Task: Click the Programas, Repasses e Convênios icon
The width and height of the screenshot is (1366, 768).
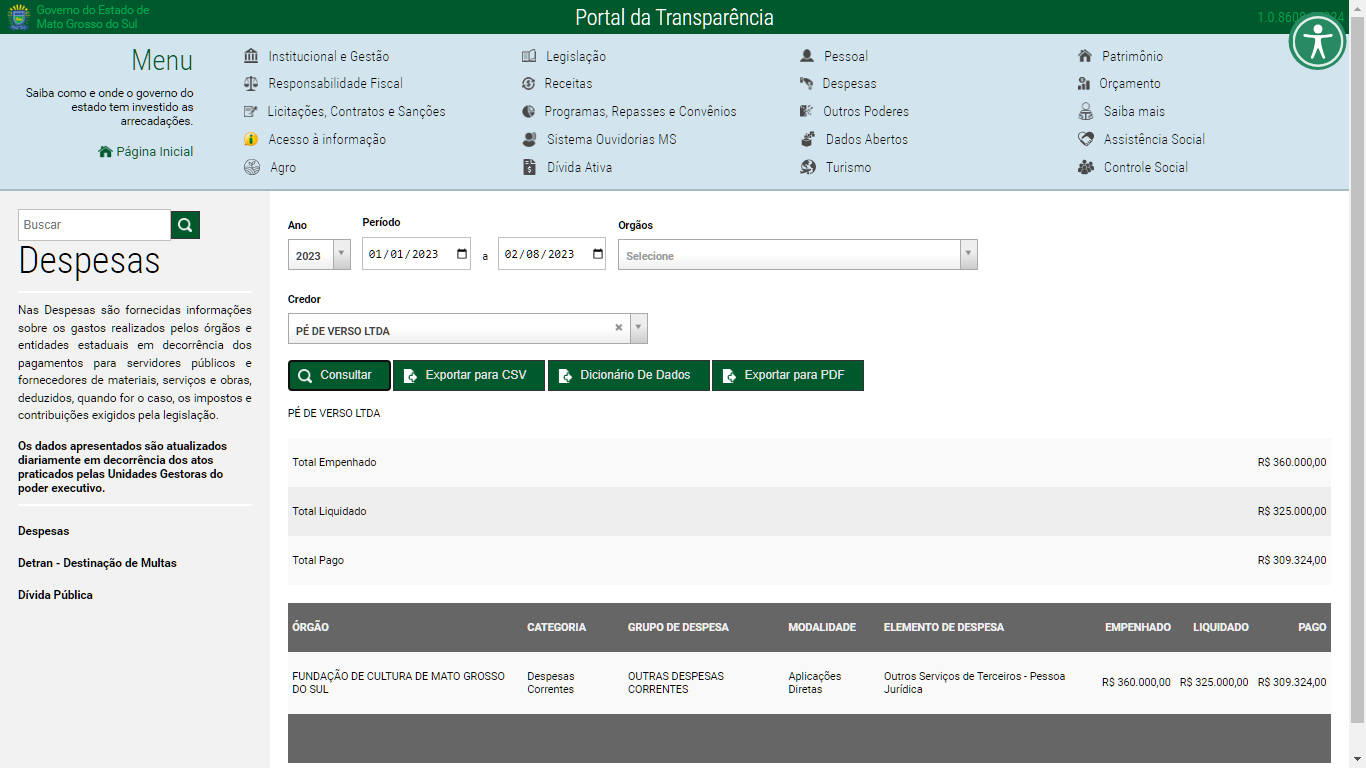Action: 530,112
